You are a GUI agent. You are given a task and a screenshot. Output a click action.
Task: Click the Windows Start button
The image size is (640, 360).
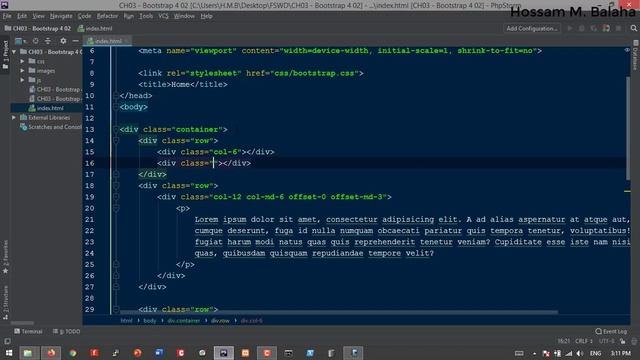9,353
